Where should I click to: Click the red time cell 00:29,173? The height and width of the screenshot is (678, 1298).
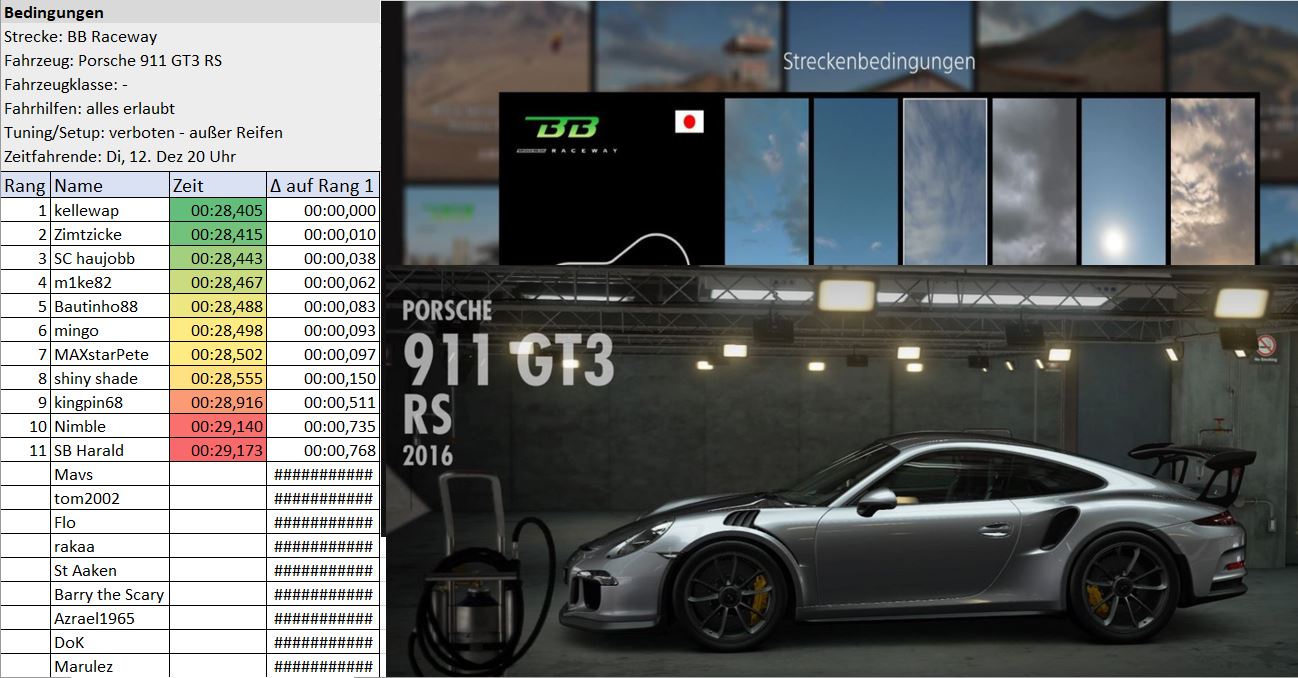(x=218, y=450)
